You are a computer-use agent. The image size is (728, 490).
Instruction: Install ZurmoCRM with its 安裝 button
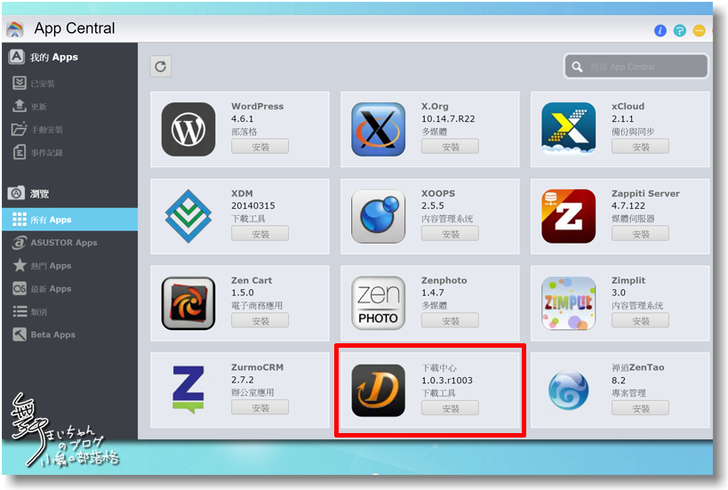tap(260, 408)
